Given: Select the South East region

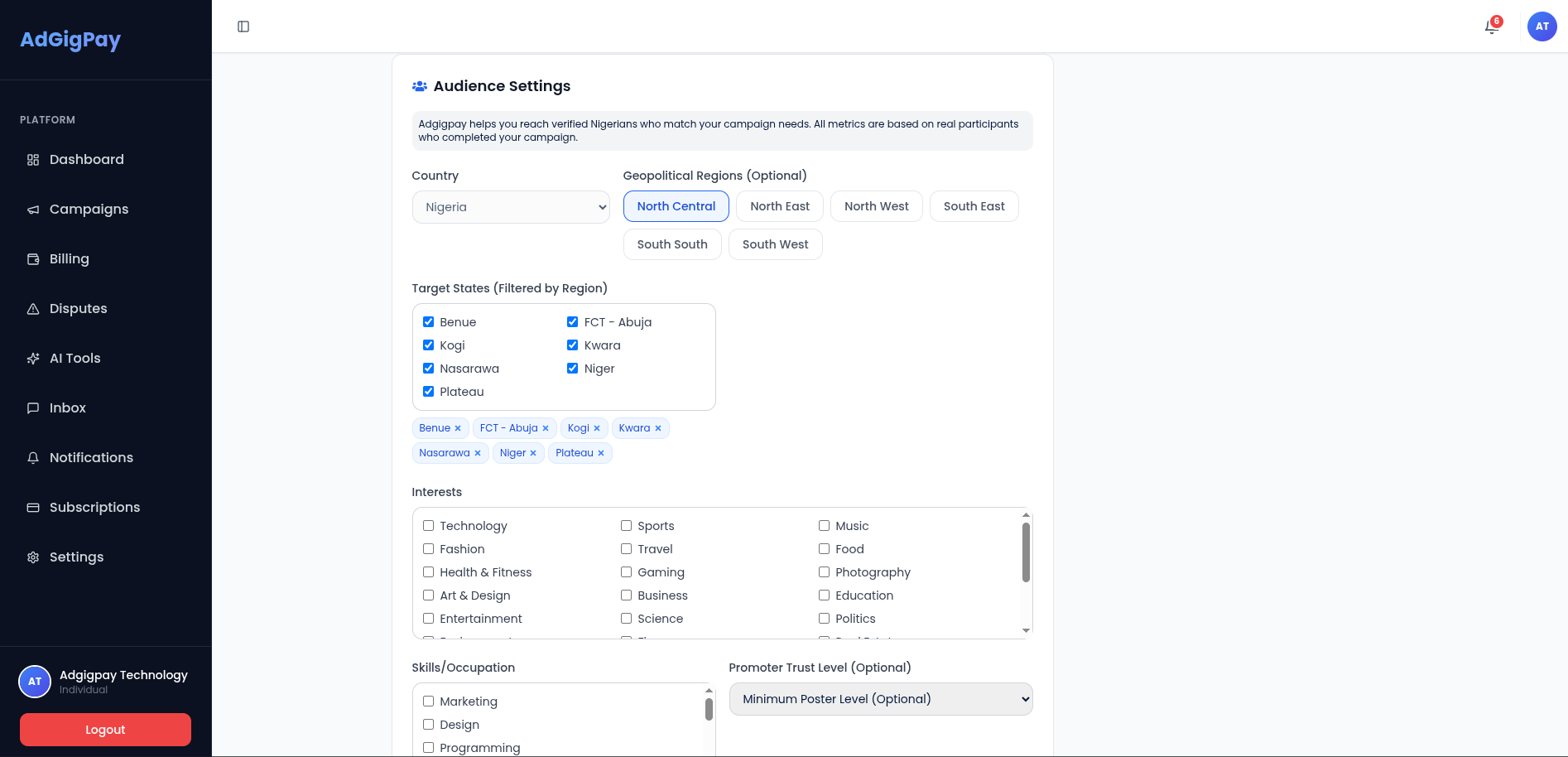Looking at the screenshot, I should (974, 206).
